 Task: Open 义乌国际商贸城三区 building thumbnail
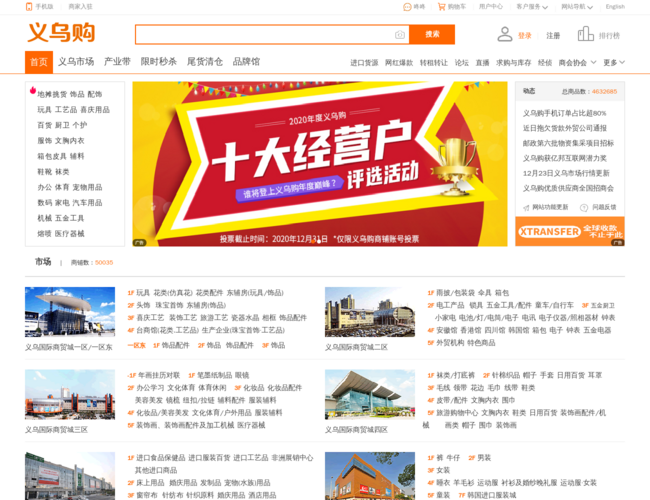click(x=70, y=394)
